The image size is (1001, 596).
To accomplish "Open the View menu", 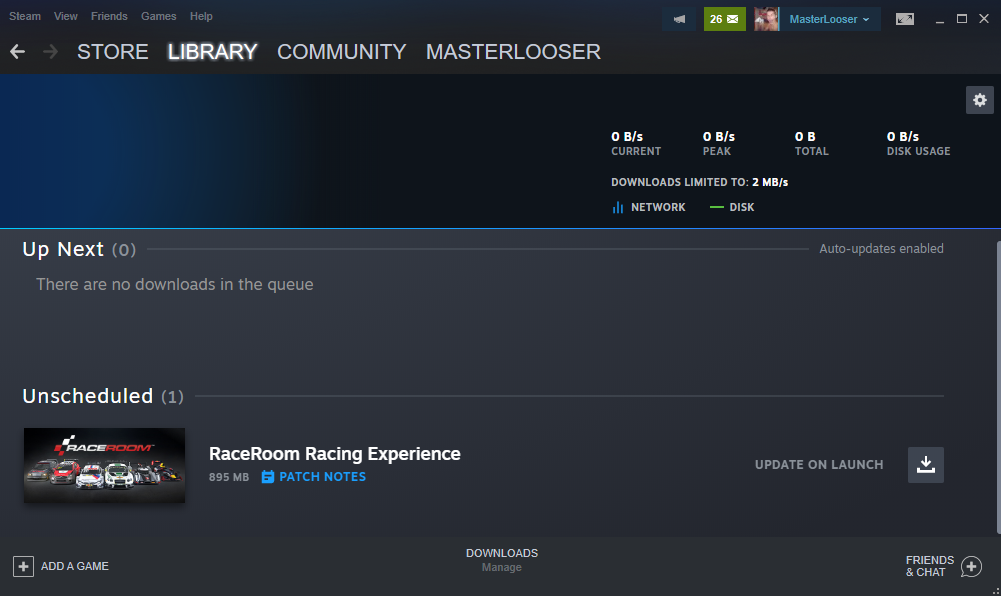I will coord(66,16).
